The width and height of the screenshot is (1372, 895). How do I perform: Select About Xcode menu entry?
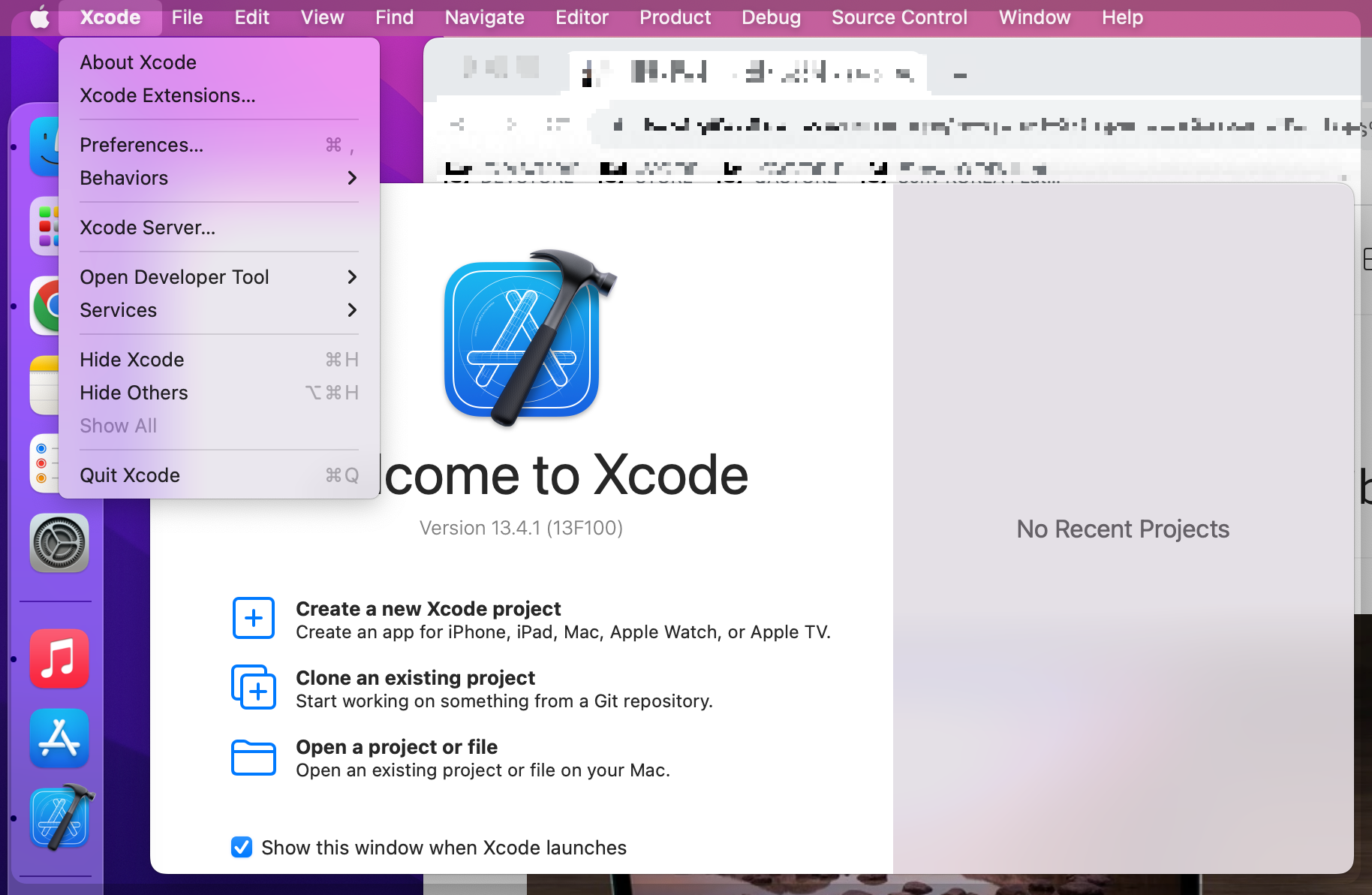pos(218,62)
